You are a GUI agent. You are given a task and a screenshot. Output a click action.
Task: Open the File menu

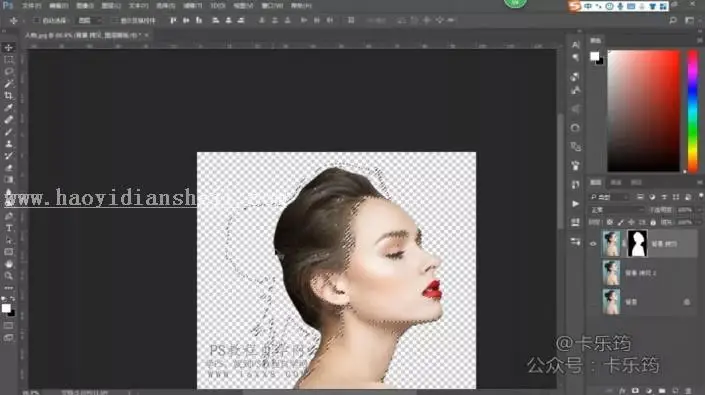coord(31,6)
